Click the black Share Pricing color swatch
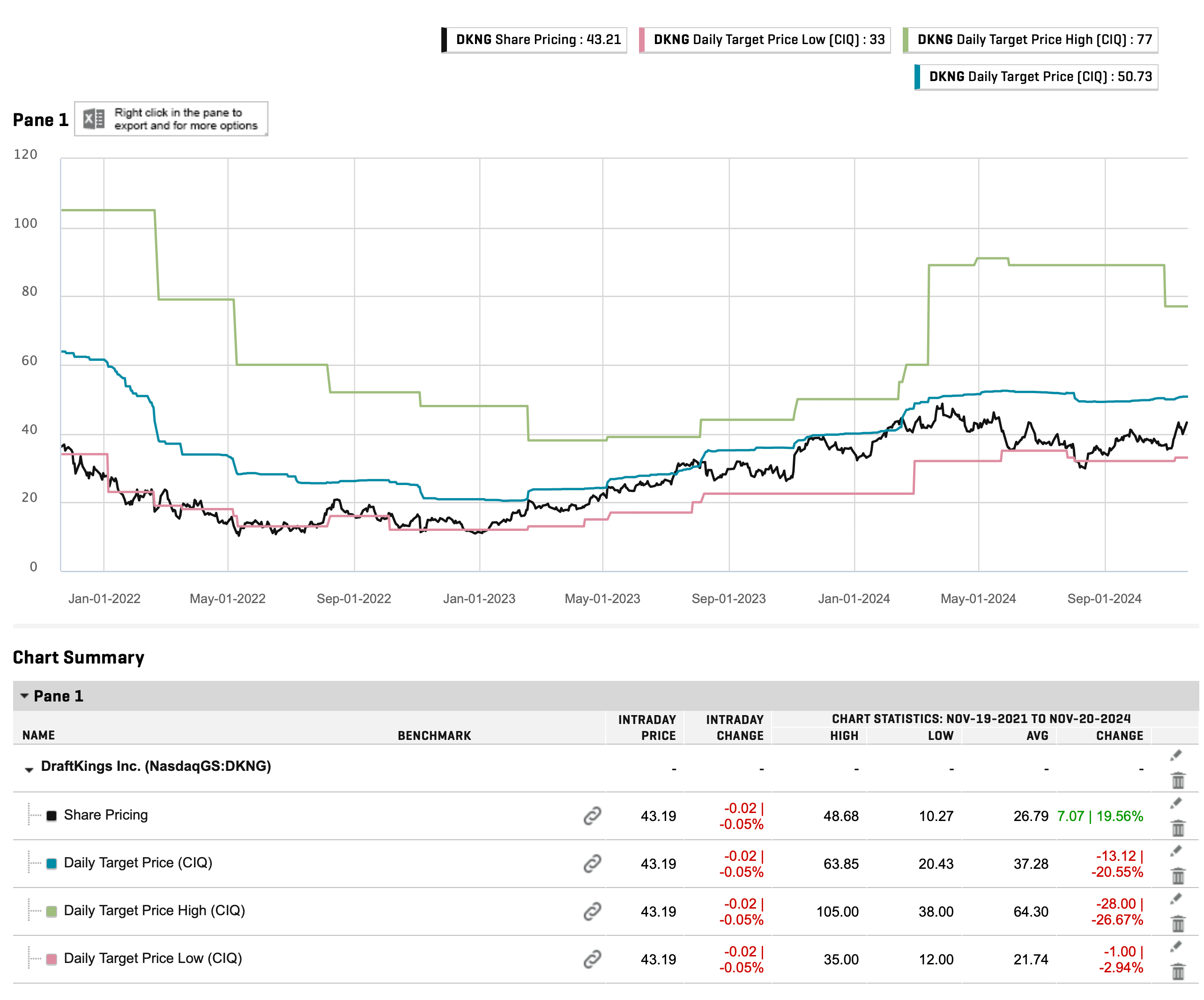The height and width of the screenshot is (1000, 1204). [52, 815]
